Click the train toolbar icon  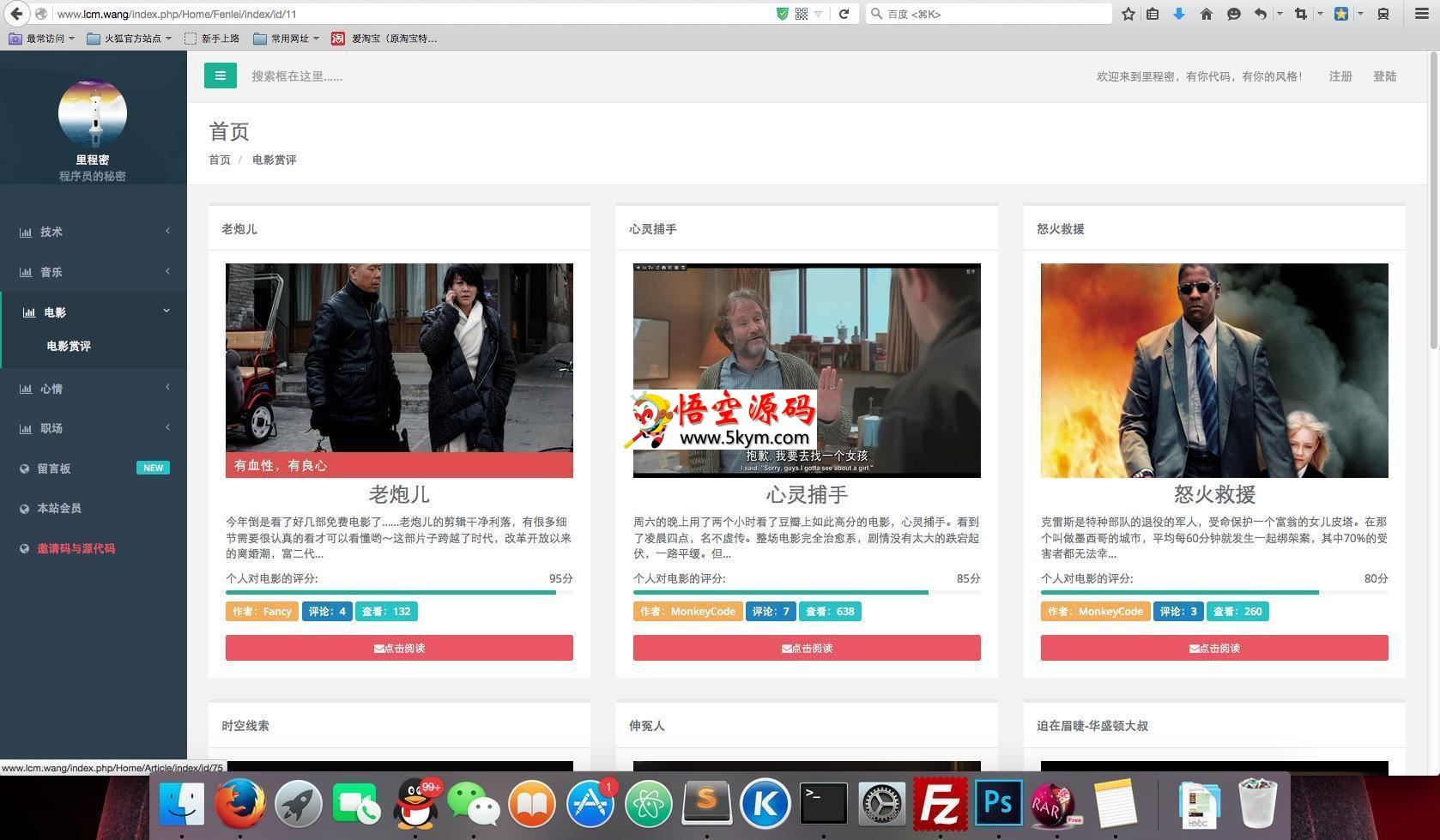(1383, 14)
